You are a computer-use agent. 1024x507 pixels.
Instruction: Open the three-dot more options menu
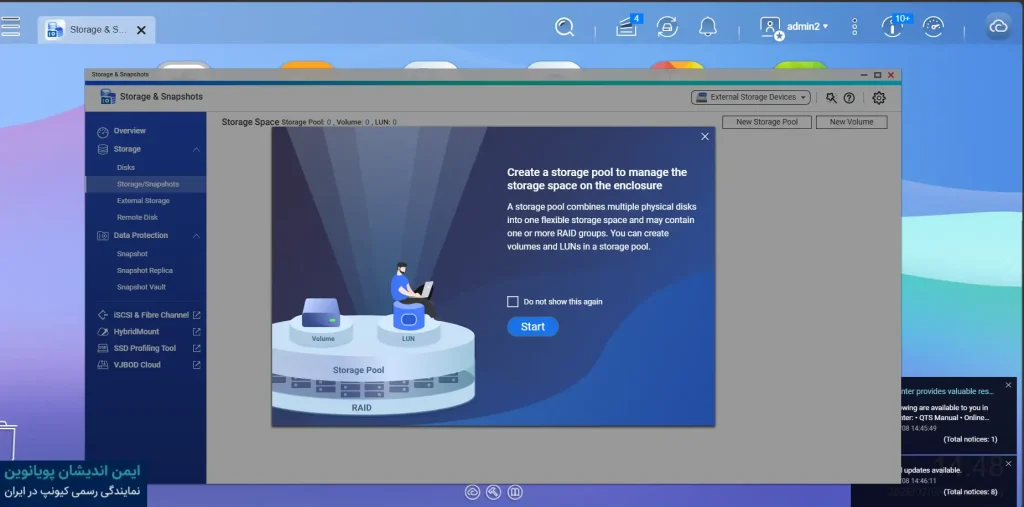(855, 27)
